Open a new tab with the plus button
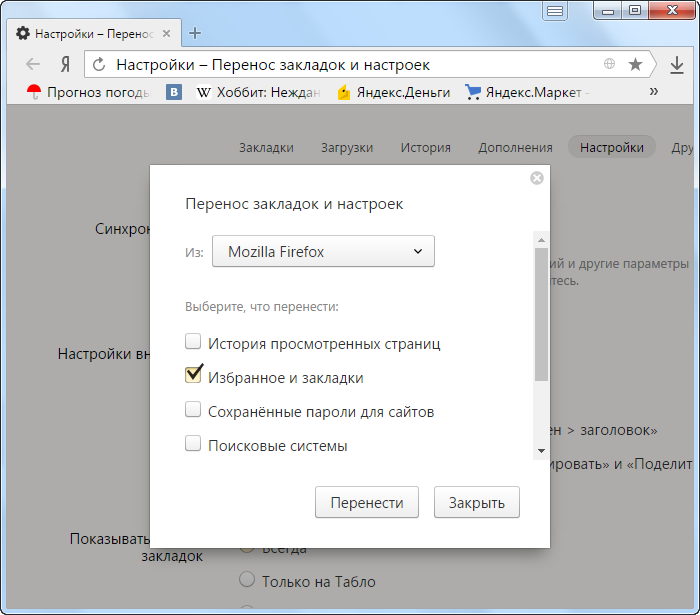 (195, 33)
